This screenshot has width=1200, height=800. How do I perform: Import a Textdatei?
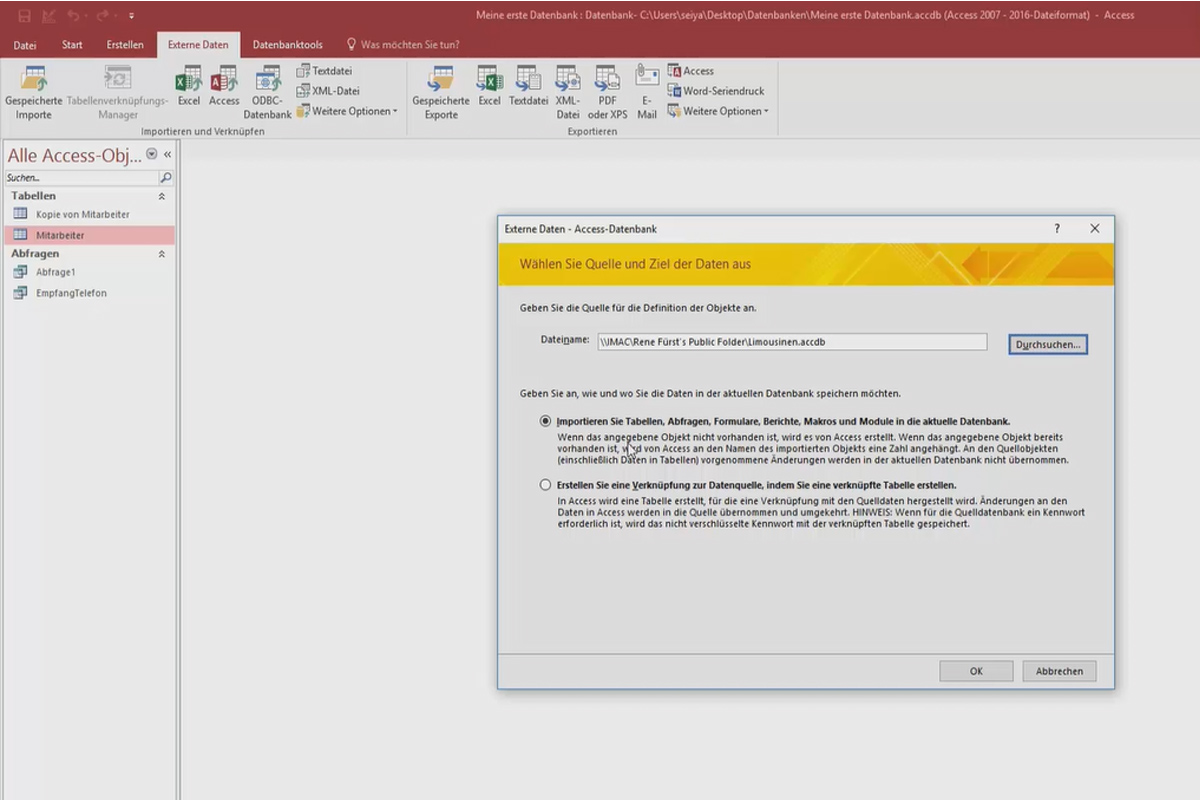coord(325,71)
